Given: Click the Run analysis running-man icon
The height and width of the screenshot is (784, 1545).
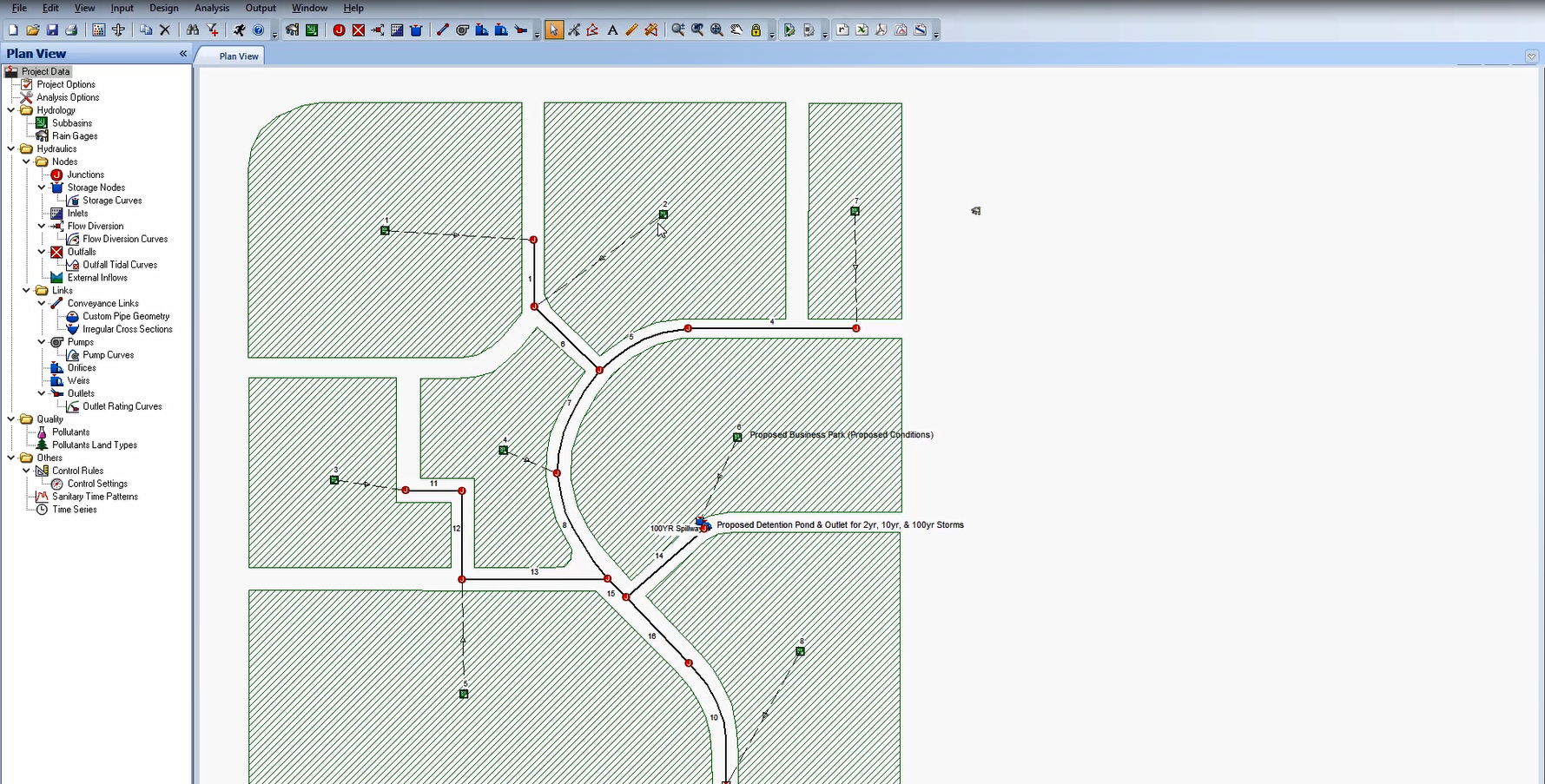Looking at the screenshot, I should (x=240, y=30).
